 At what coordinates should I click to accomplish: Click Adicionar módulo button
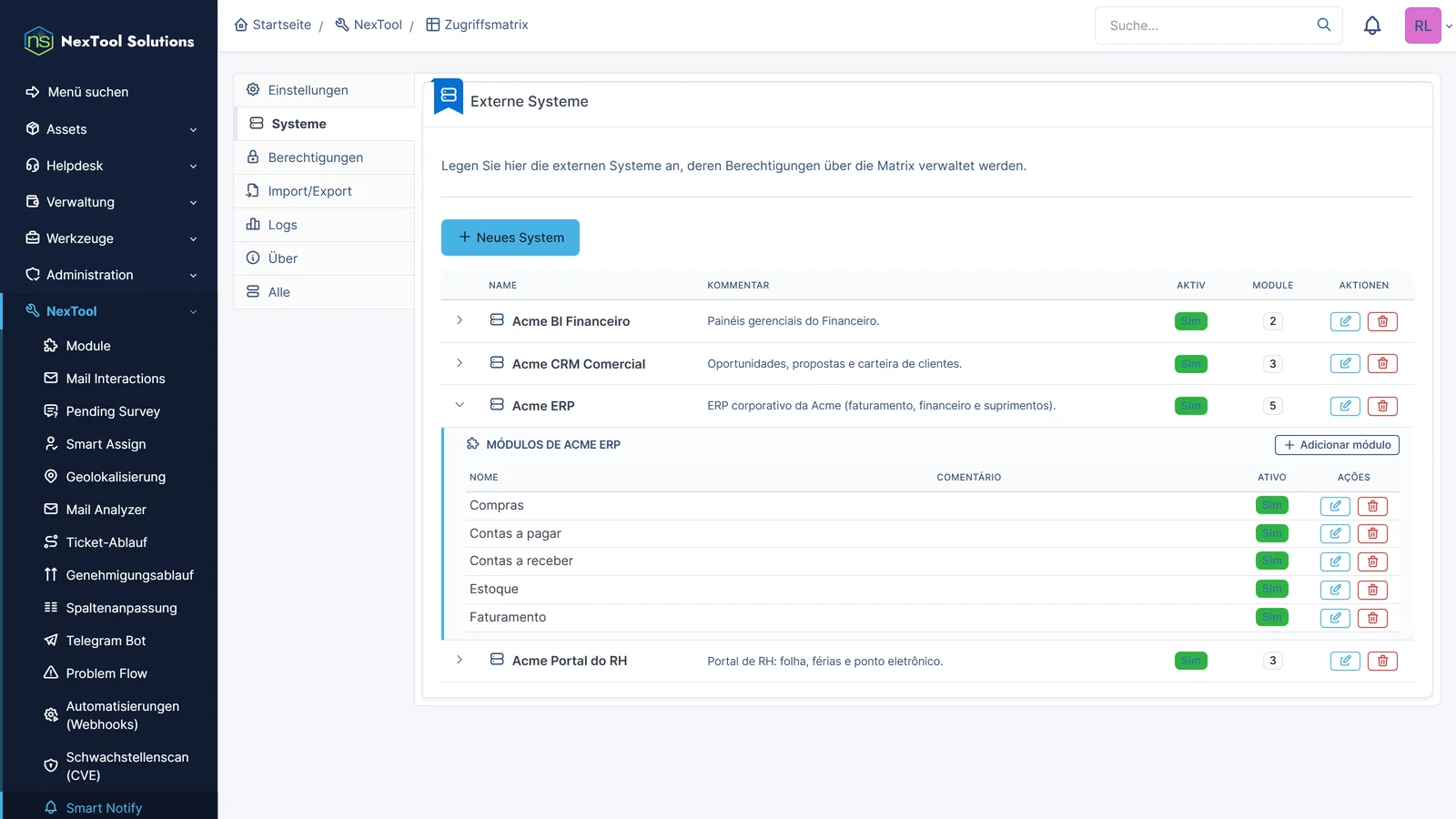tap(1337, 445)
